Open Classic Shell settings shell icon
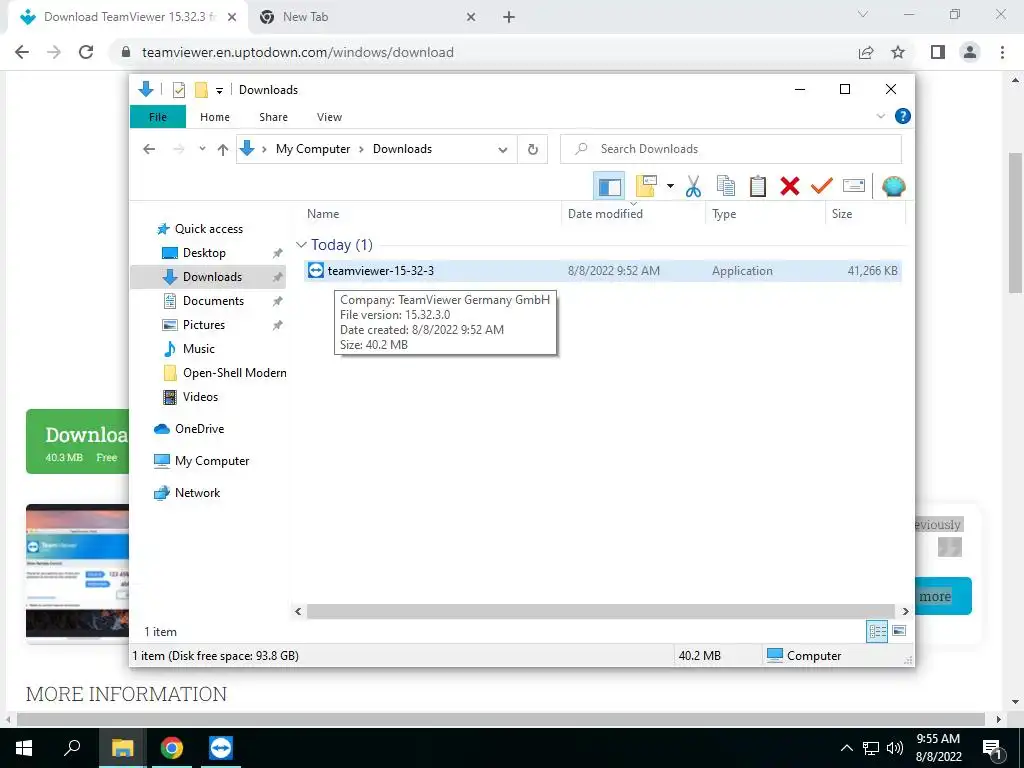The width and height of the screenshot is (1024, 768). click(x=893, y=187)
